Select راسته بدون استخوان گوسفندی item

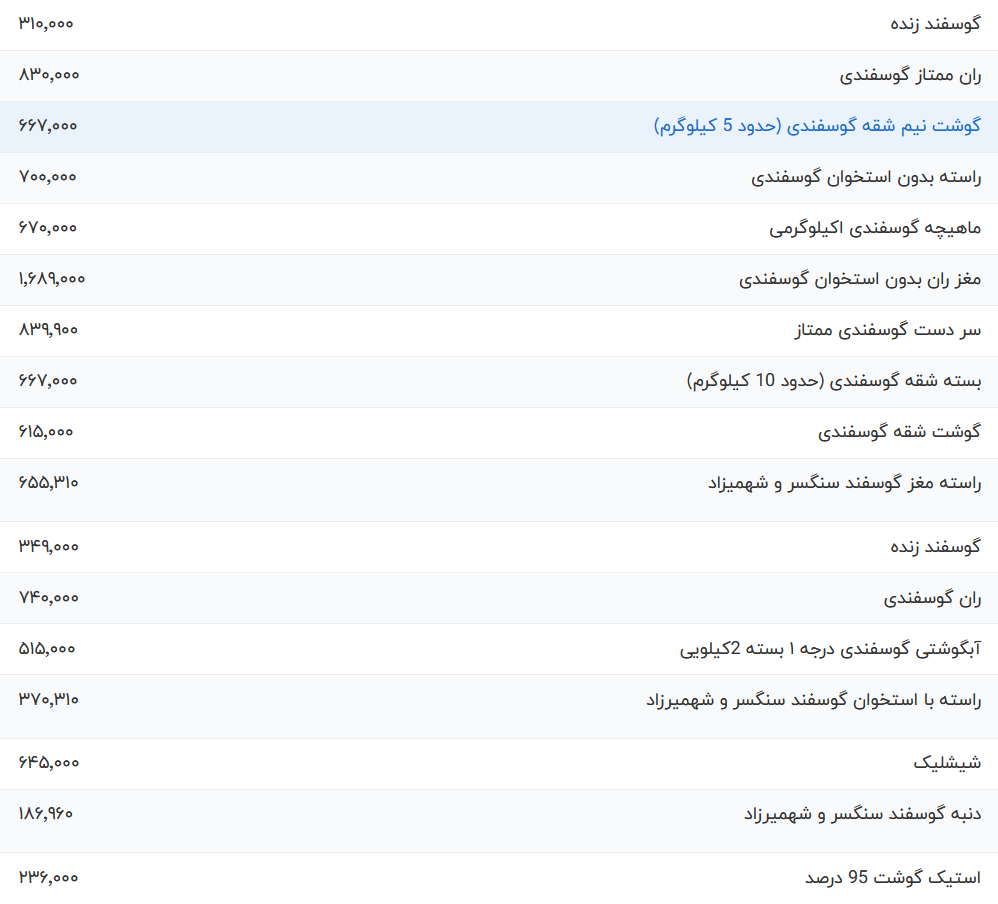pyautogui.click(x=866, y=177)
